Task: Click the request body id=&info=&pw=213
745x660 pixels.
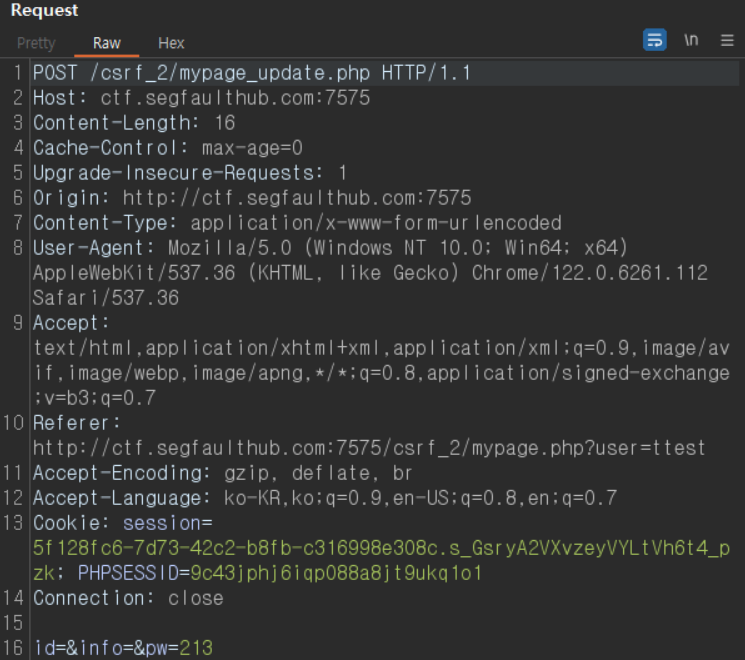Action: click(x=123, y=649)
